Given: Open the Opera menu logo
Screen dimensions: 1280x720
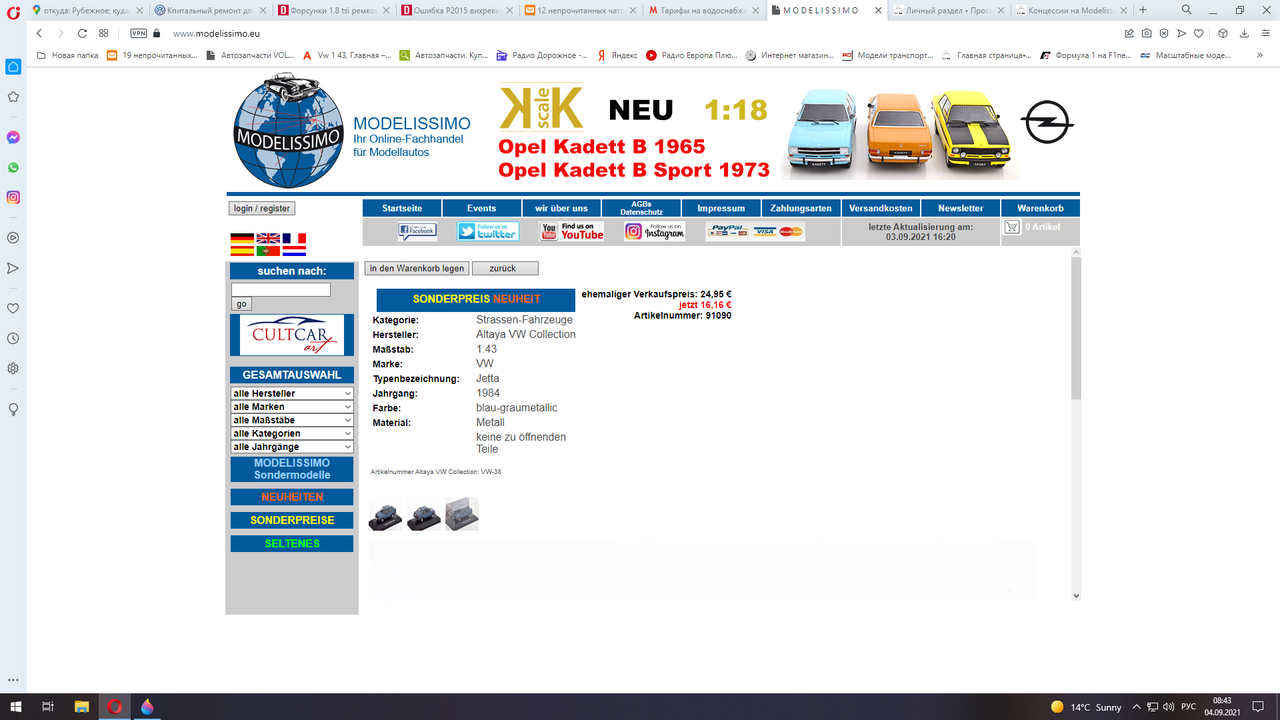Looking at the screenshot, I should (x=13, y=10).
